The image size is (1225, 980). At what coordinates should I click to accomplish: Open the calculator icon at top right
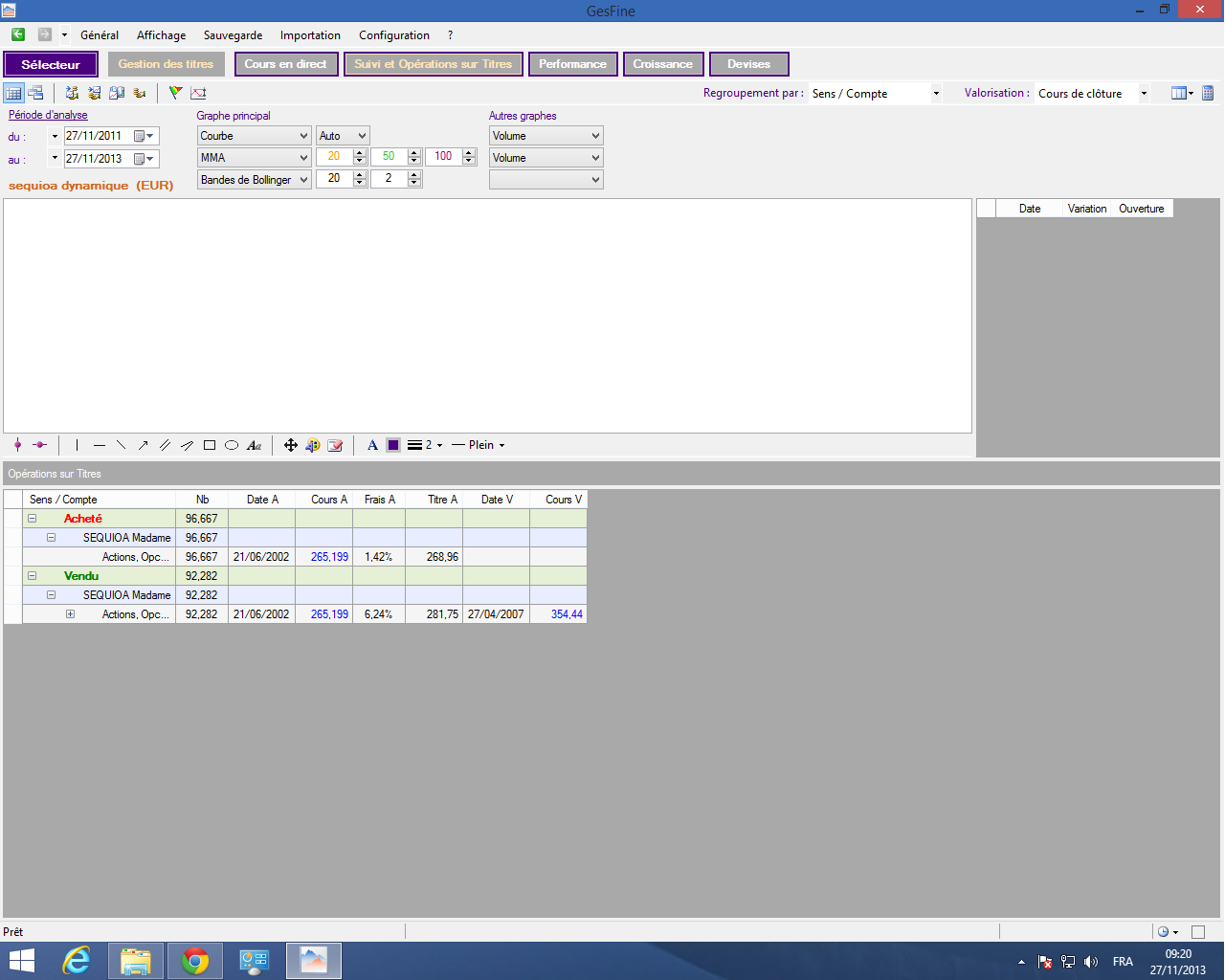1208,93
